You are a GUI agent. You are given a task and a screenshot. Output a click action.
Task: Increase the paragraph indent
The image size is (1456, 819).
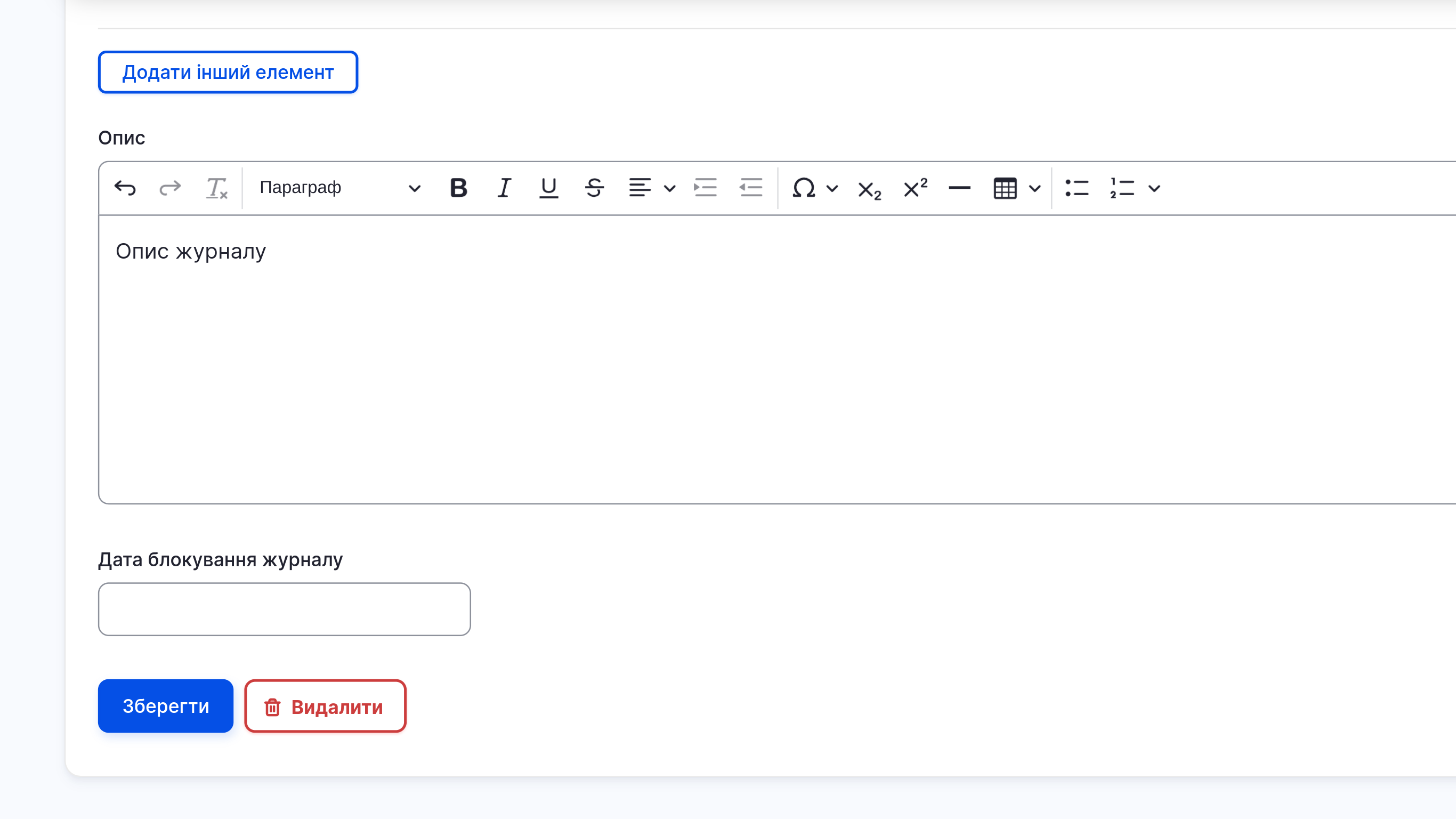(706, 188)
